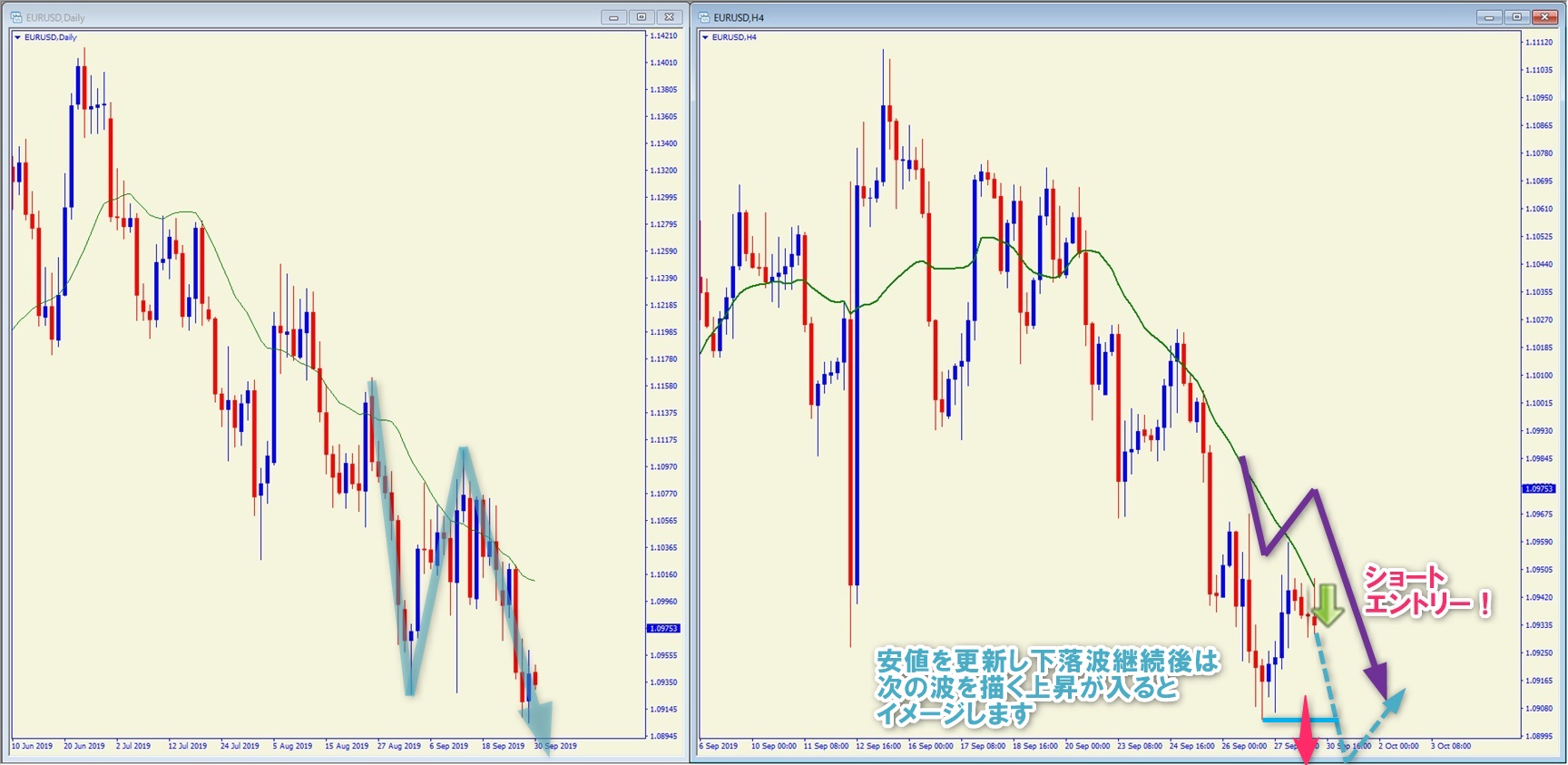This screenshot has width=1568, height=765.
Task: Click the 24 Jul 2019 date on the Daily time axis
Action: tap(240, 746)
